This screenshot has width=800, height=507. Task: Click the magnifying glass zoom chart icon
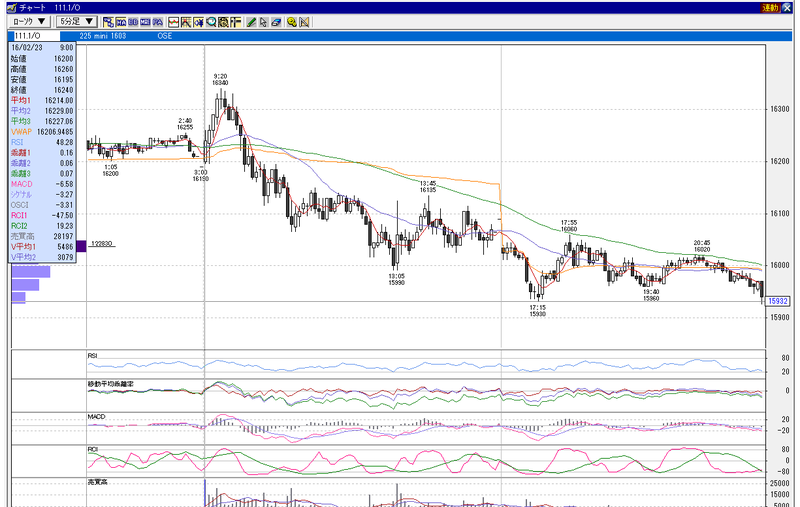pyautogui.click(x=211, y=22)
